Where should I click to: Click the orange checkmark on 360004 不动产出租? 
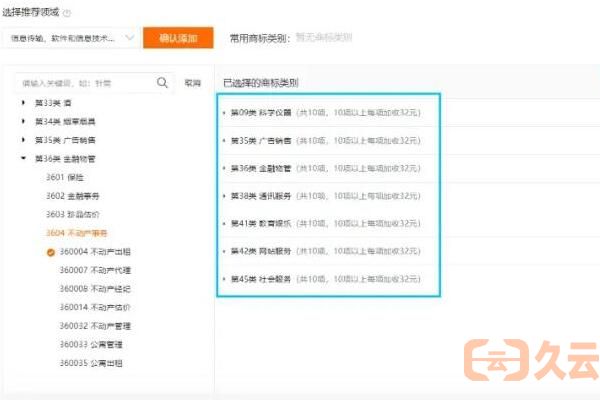[51, 251]
